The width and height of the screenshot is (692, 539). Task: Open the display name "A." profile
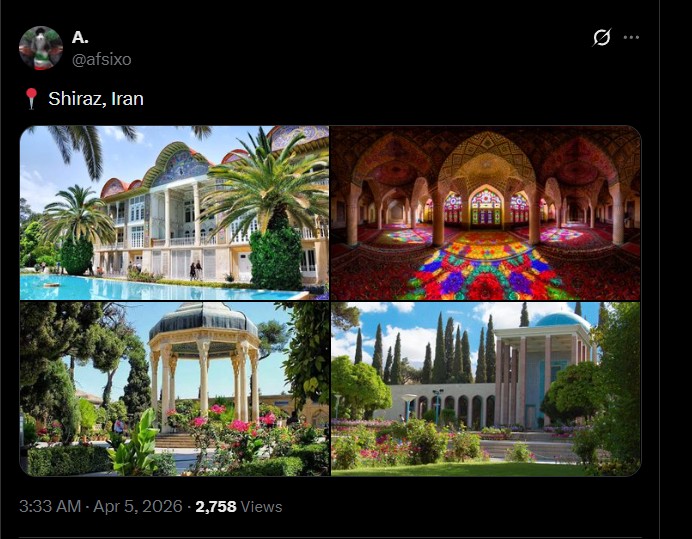[80, 38]
